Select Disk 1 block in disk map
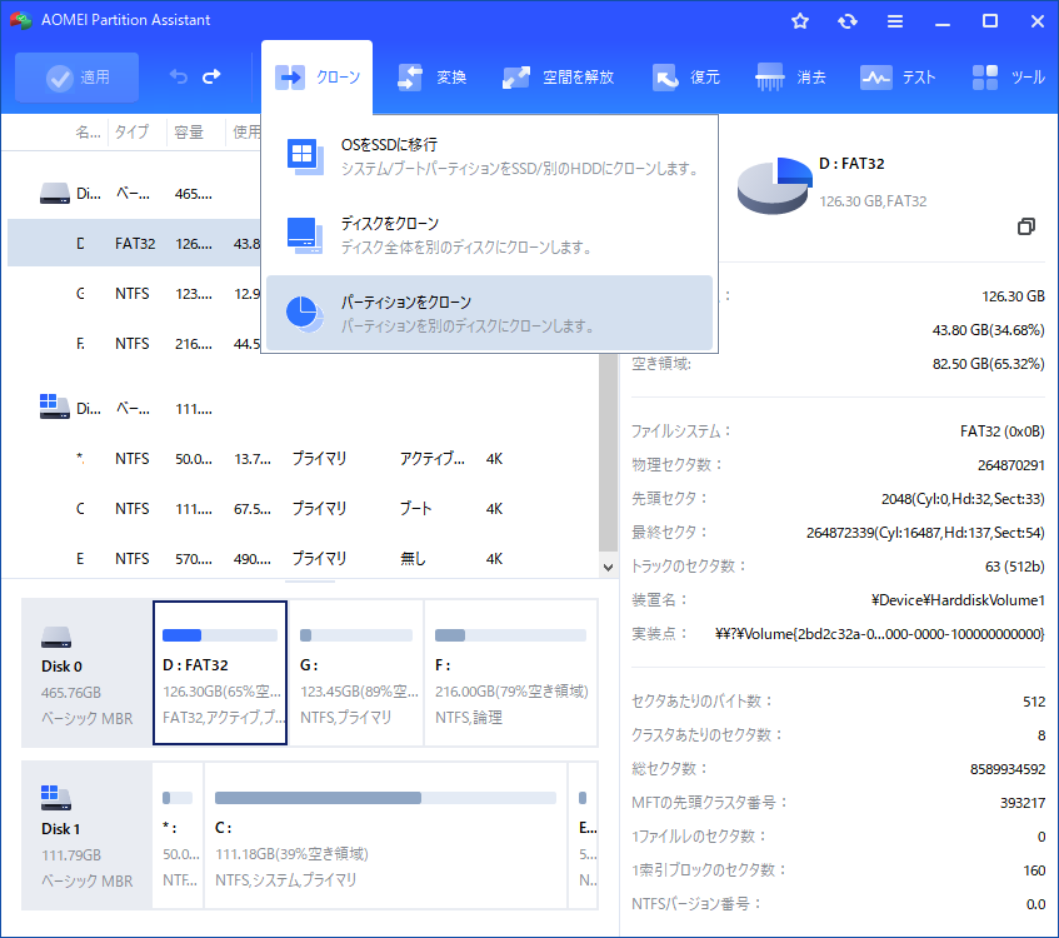The image size is (1059, 938). [87, 835]
